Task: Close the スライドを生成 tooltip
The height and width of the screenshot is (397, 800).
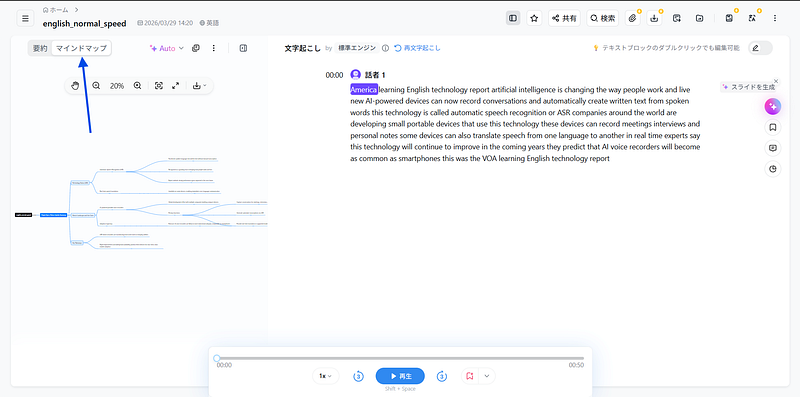Action: [x=776, y=81]
